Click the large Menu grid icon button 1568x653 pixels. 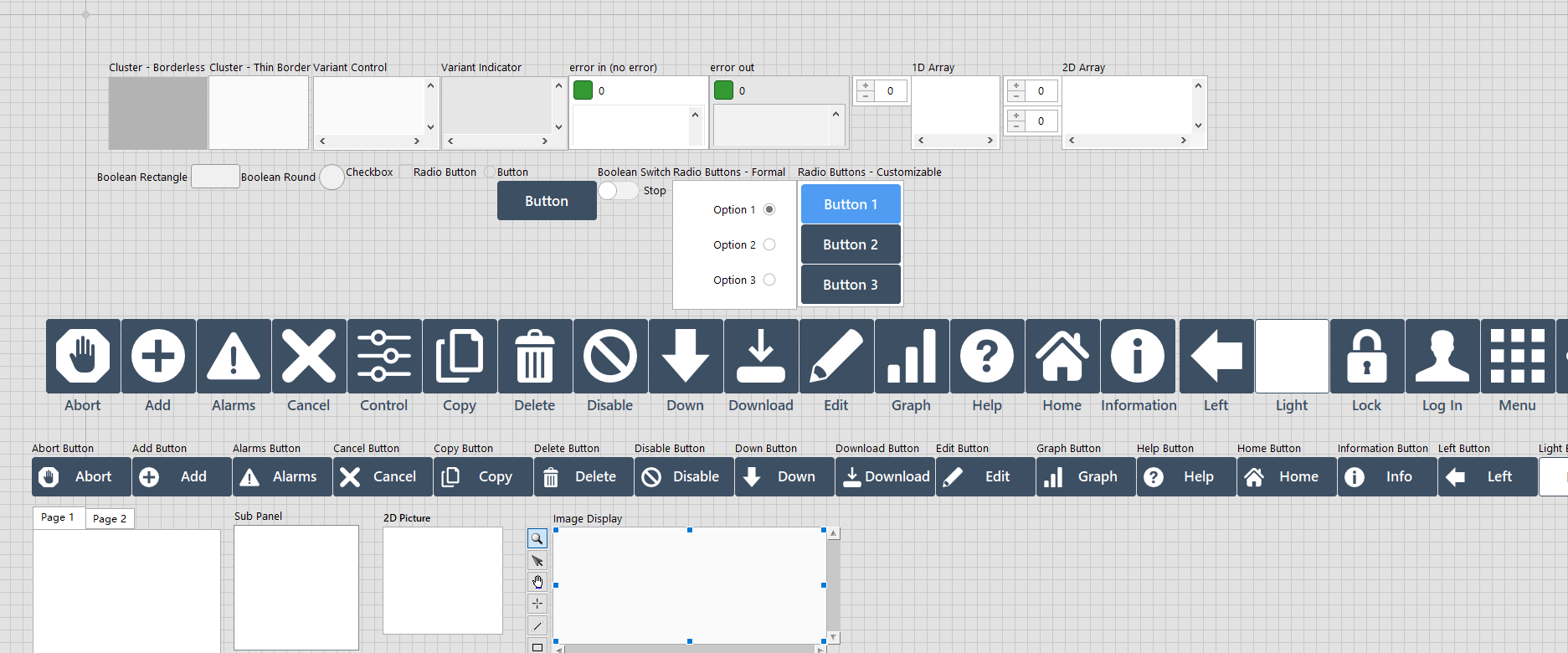(1518, 356)
